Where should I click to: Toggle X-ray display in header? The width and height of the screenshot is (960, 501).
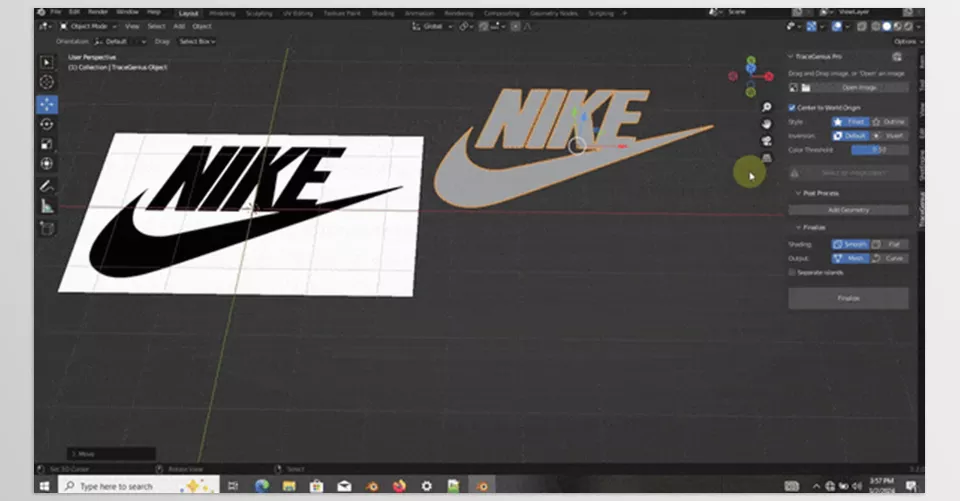[862, 26]
